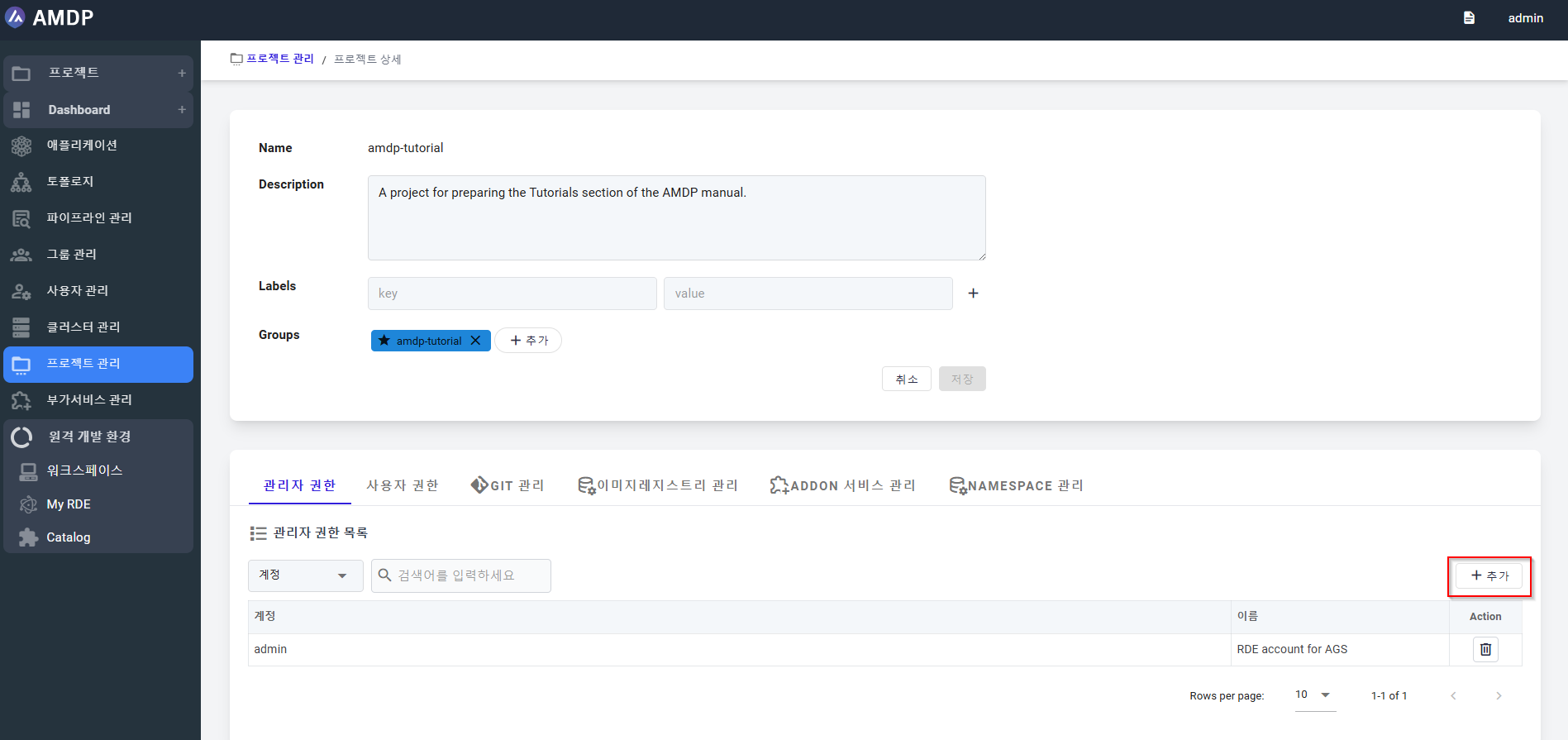Click the 원격 개발 환경 circular icon
Viewport: 1568px width, 740px height.
point(22,437)
